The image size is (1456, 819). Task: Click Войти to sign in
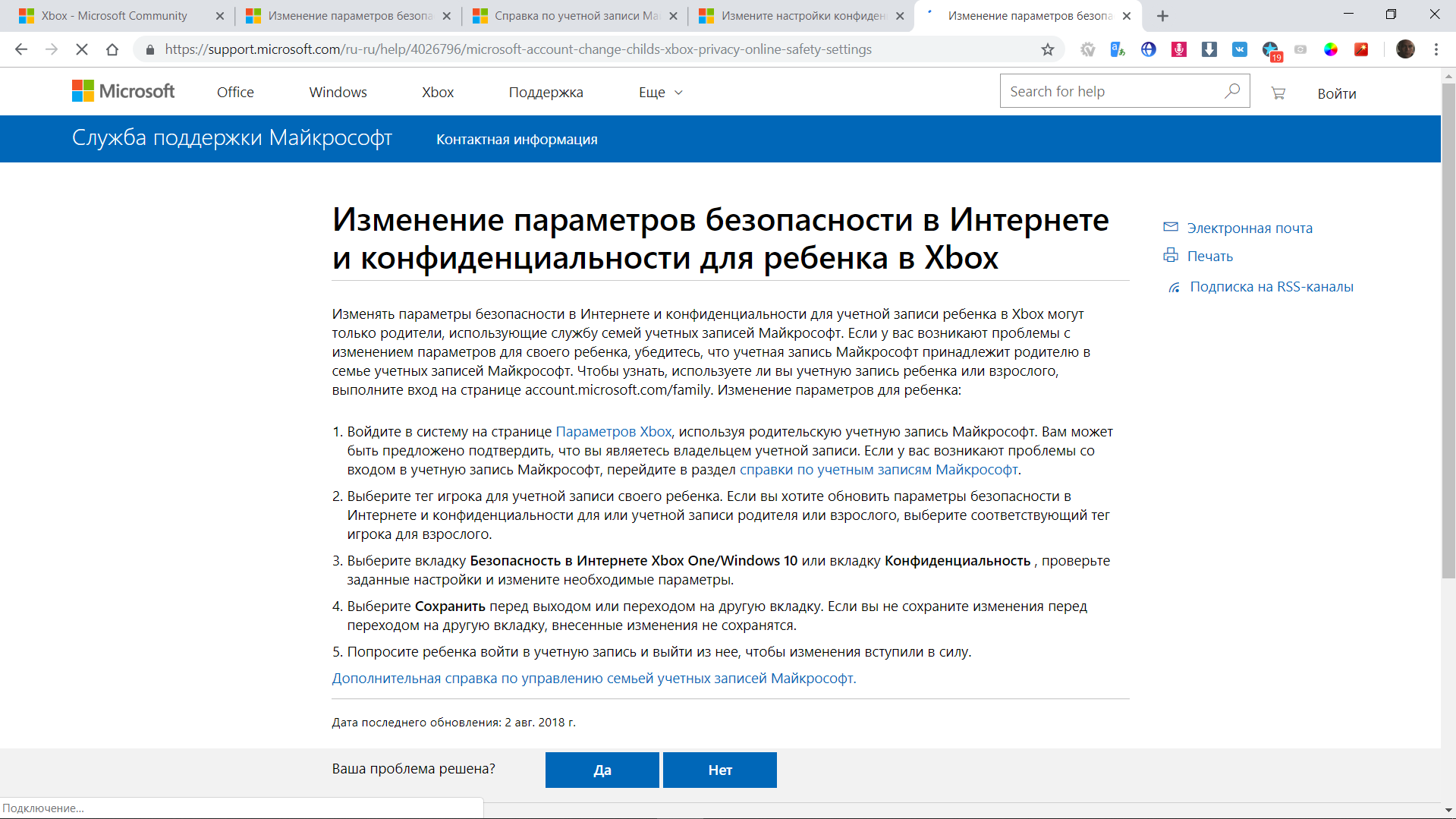[1337, 93]
